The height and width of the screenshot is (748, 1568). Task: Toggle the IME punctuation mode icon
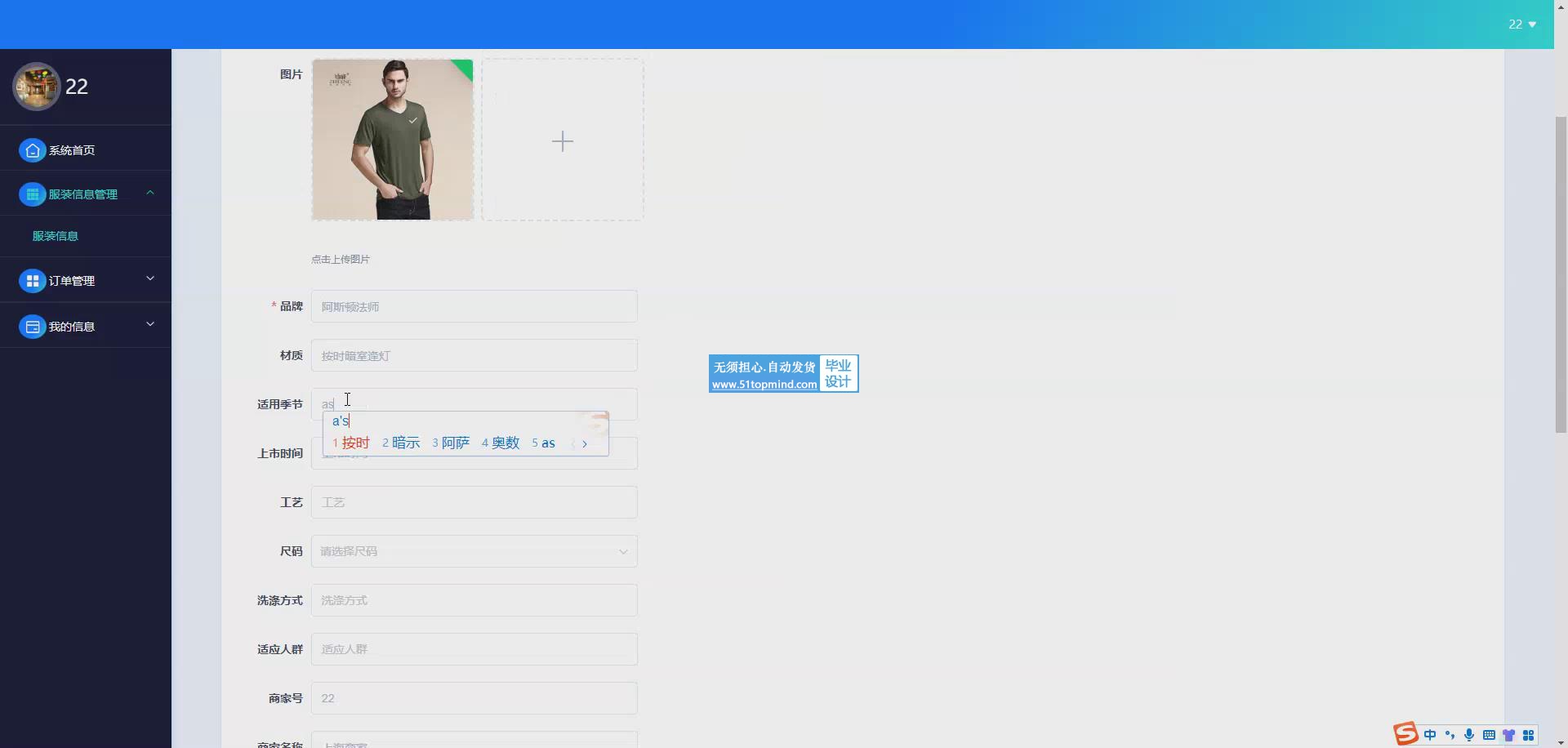[1450, 735]
